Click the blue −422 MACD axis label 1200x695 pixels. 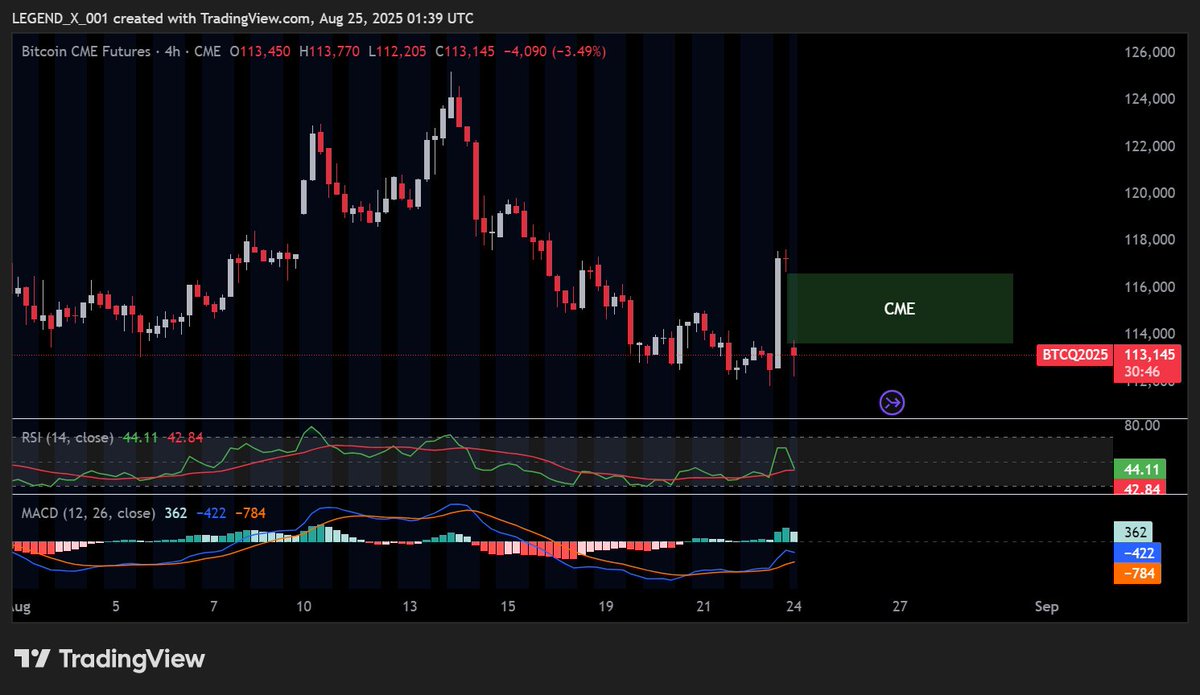click(x=1138, y=552)
